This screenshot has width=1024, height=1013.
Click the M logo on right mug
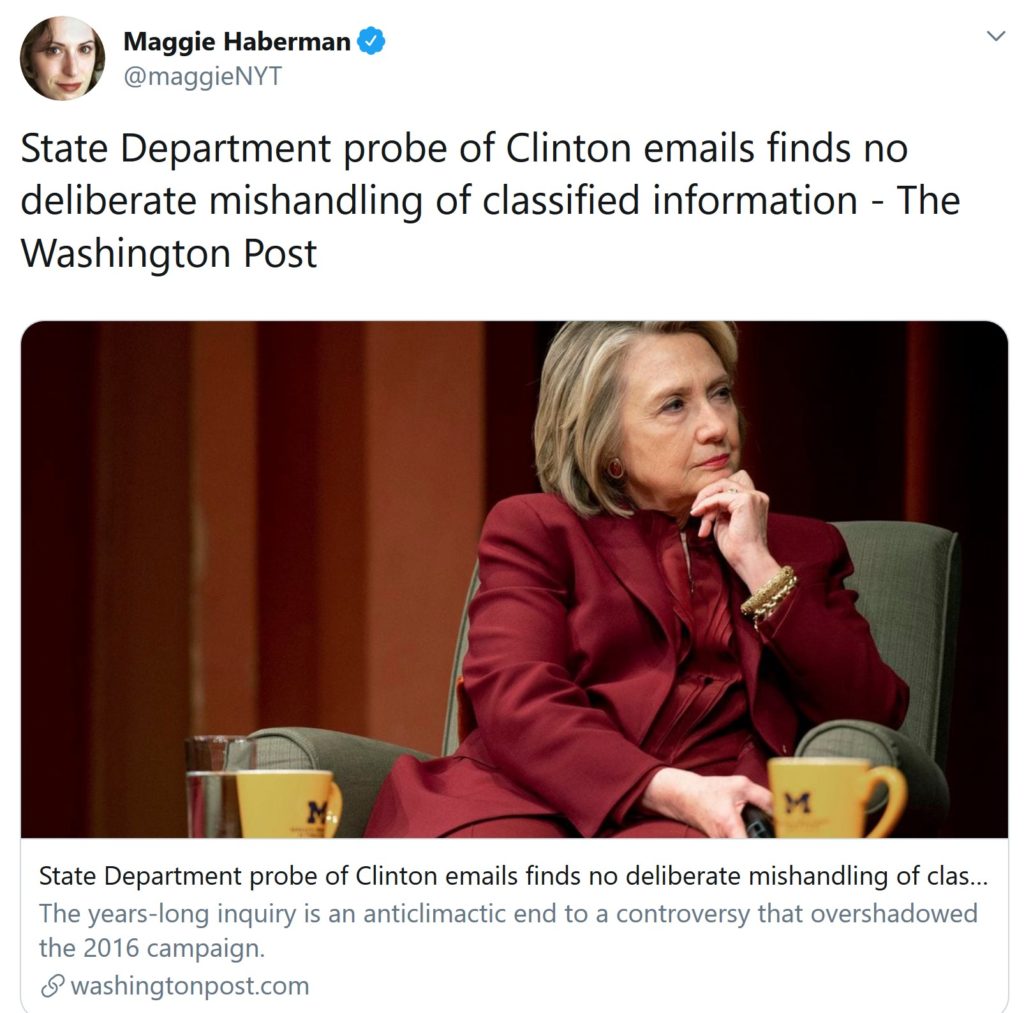click(x=797, y=803)
